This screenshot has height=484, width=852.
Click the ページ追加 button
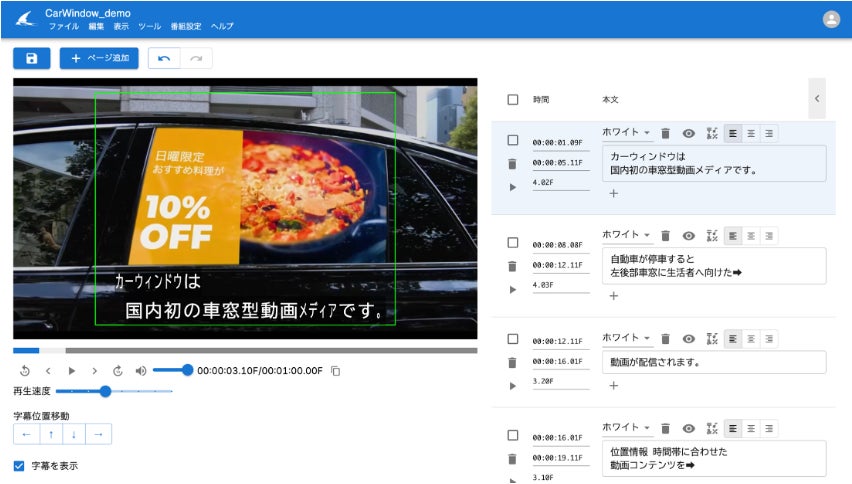point(99,58)
